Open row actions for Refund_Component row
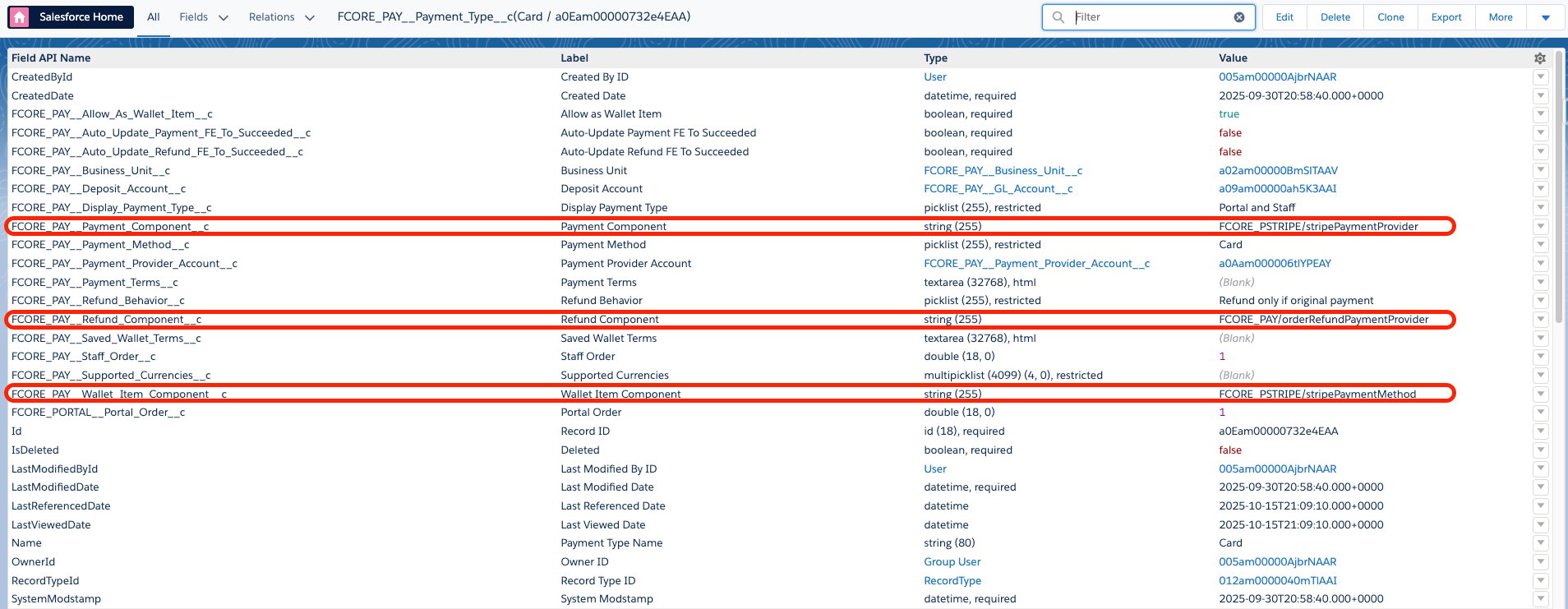The width and height of the screenshot is (1568, 609). tap(1541, 320)
